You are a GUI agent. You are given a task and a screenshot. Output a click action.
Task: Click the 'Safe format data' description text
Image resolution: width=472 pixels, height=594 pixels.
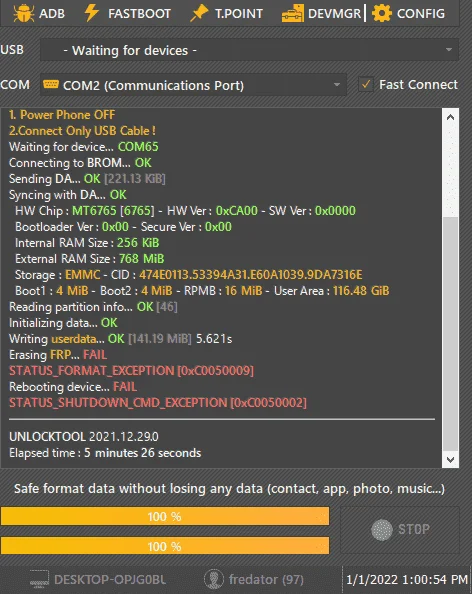[x=229, y=488]
